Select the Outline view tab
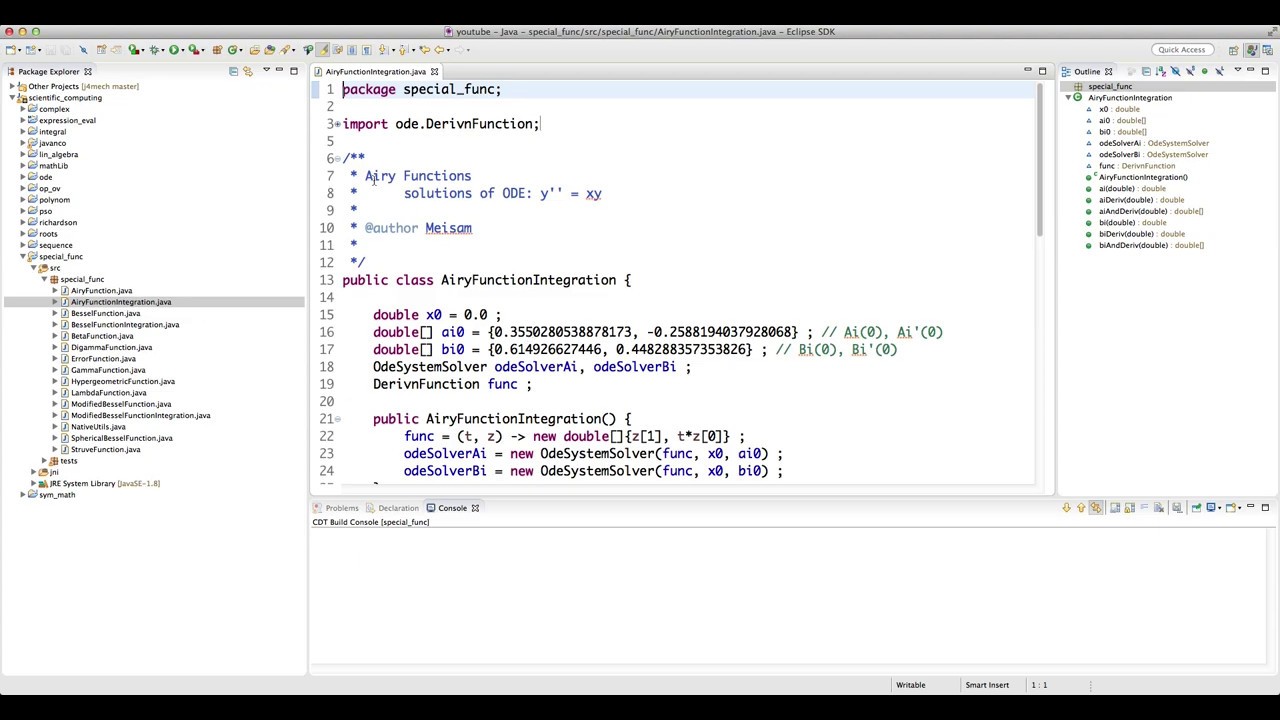The height and width of the screenshot is (720, 1280). pos(1087,72)
